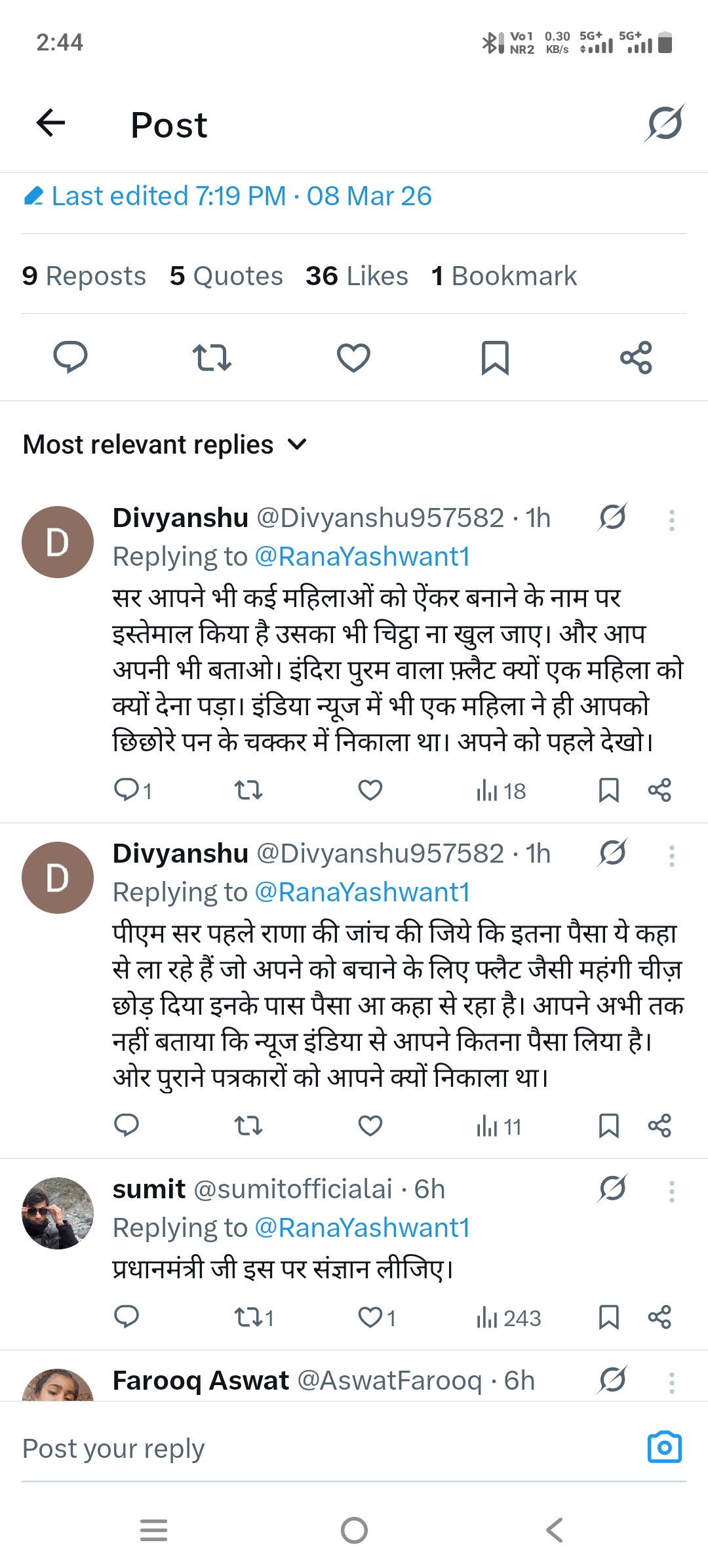708x1568 pixels.
Task: View analytics on sumit's reply (243)
Action: pos(509,1318)
